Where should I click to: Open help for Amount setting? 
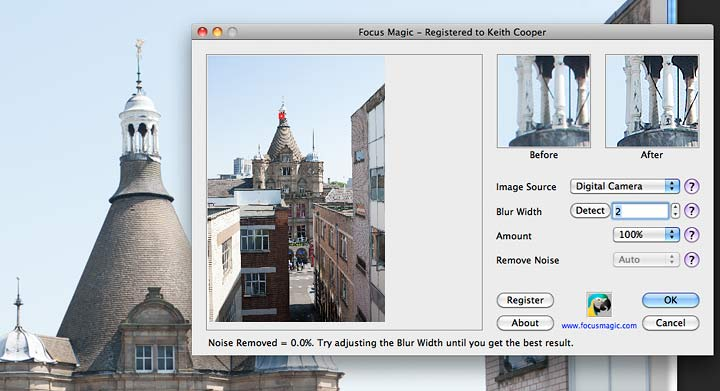click(692, 235)
